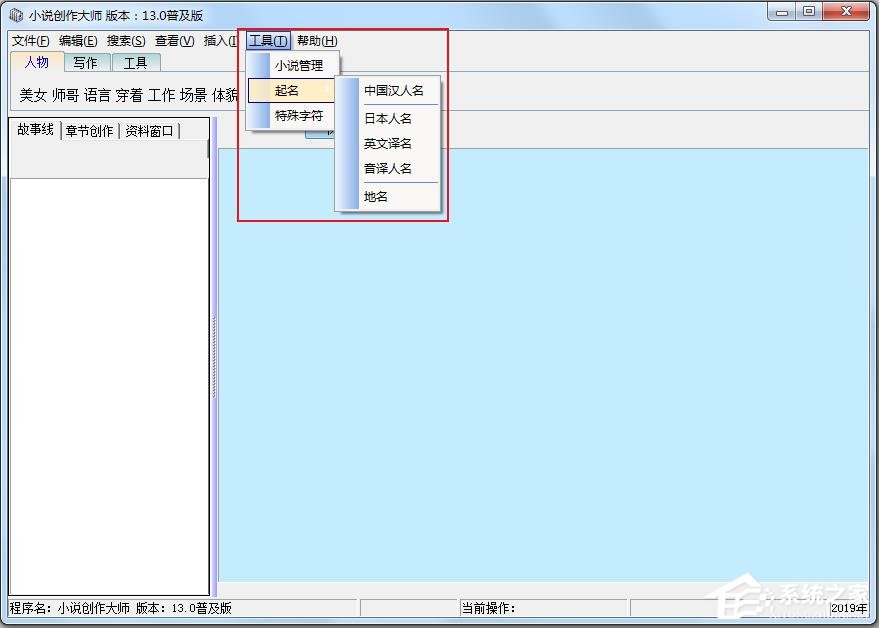Switch to the 章节创作 tab

coord(89,131)
